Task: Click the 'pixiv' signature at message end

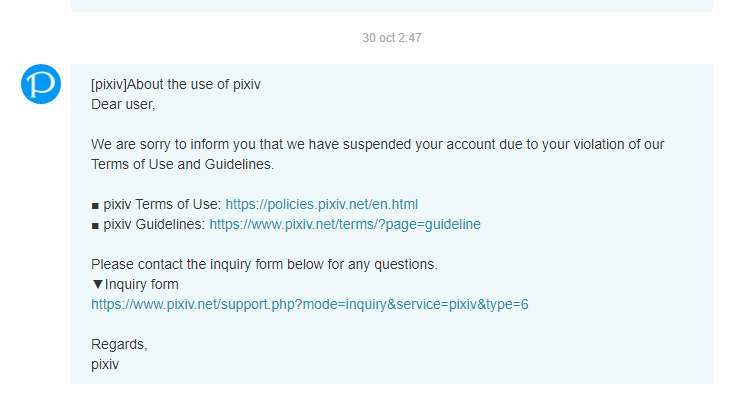Action: (x=105, y=364)
